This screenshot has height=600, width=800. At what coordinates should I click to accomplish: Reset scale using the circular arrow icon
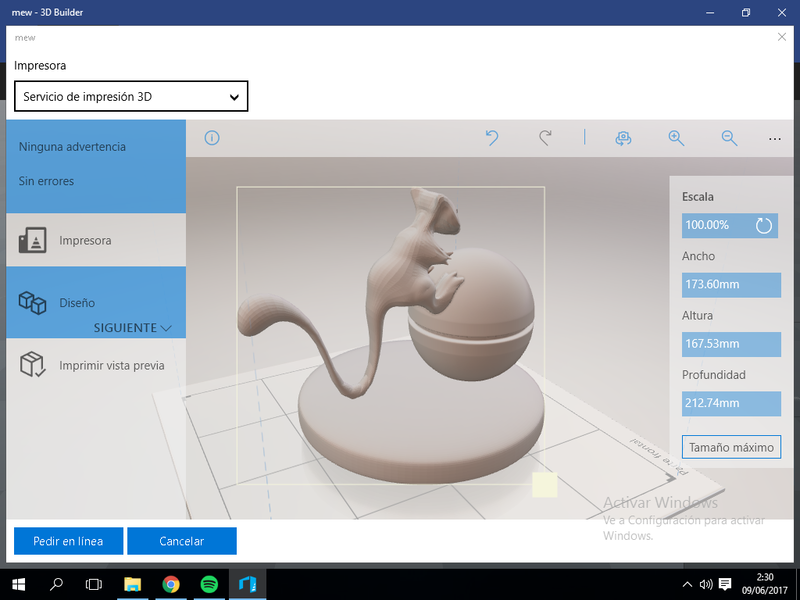764,226
